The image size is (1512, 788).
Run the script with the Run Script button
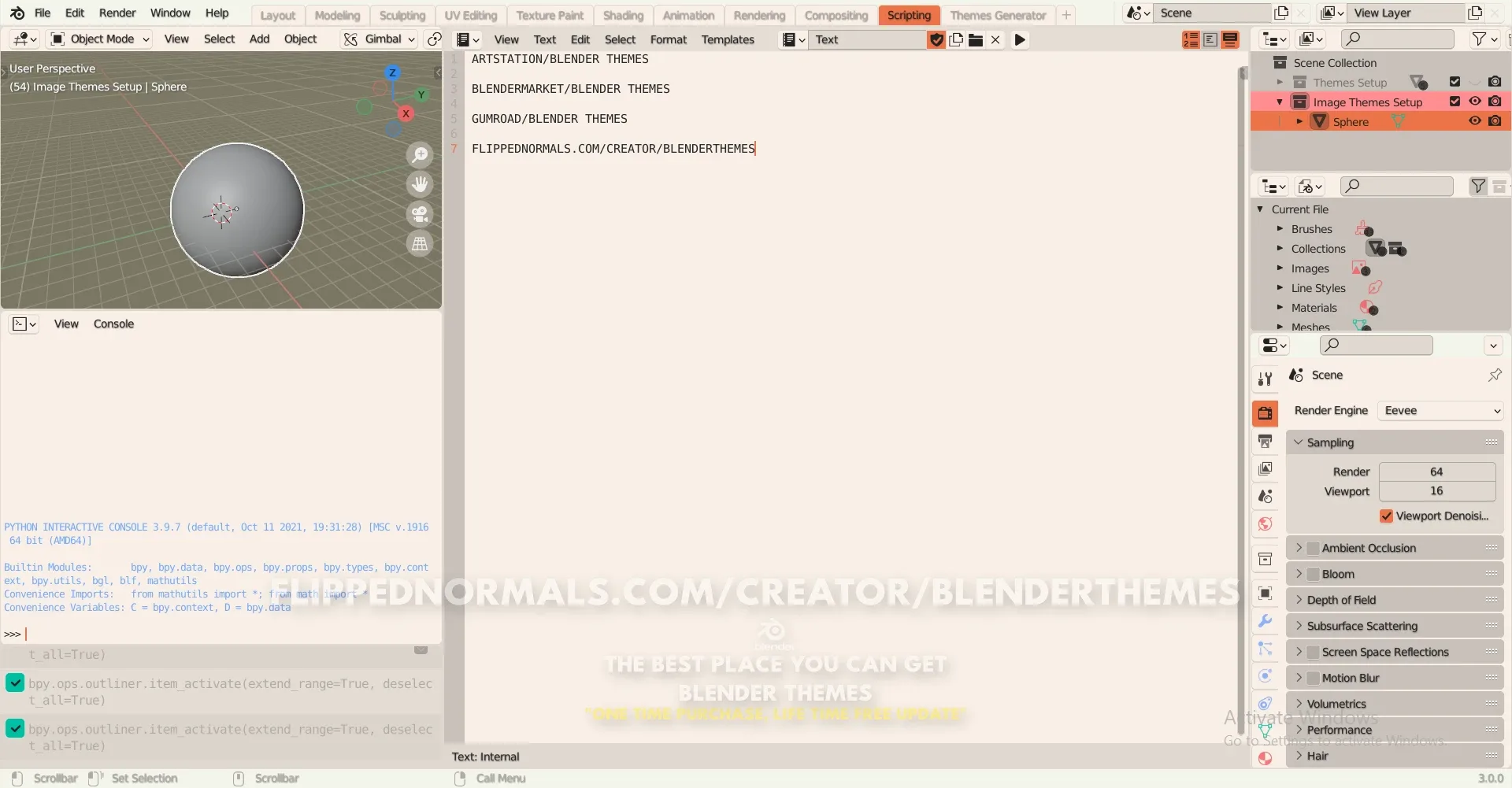(x=1020, y=39)
